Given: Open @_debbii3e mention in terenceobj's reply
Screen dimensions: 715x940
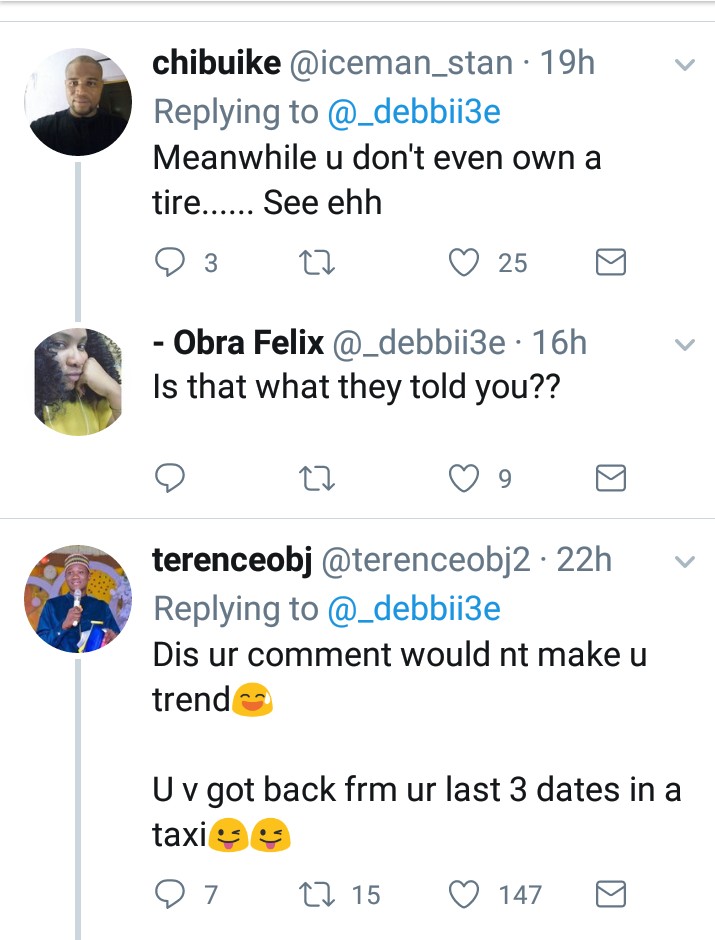Looking at the screenshot, I should click(414, 608).
